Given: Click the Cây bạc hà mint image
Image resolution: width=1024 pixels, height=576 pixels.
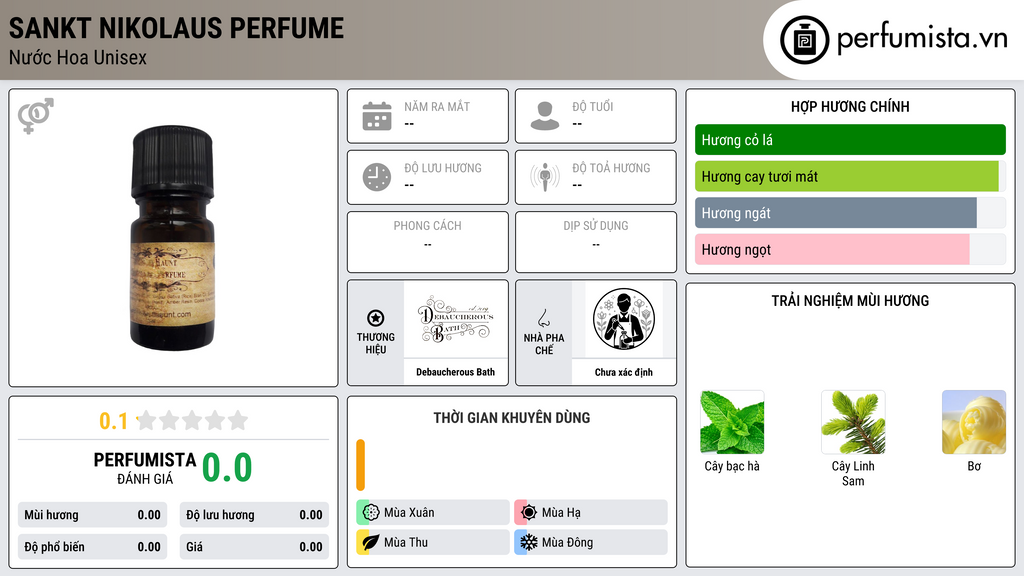Looking at the screenshot, I should click(x=732, y=422).
